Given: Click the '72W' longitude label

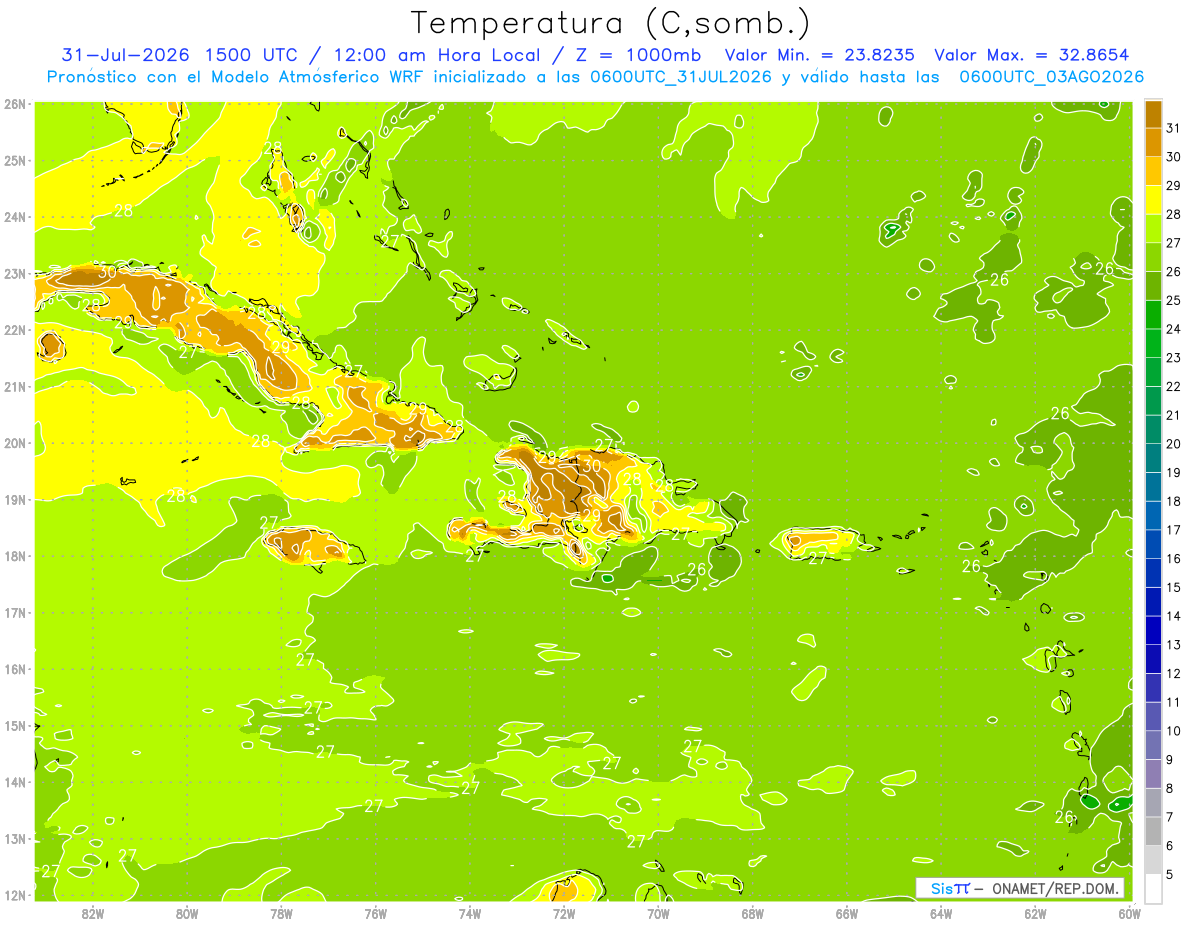Looking at the screenshot, I should 564,914.
